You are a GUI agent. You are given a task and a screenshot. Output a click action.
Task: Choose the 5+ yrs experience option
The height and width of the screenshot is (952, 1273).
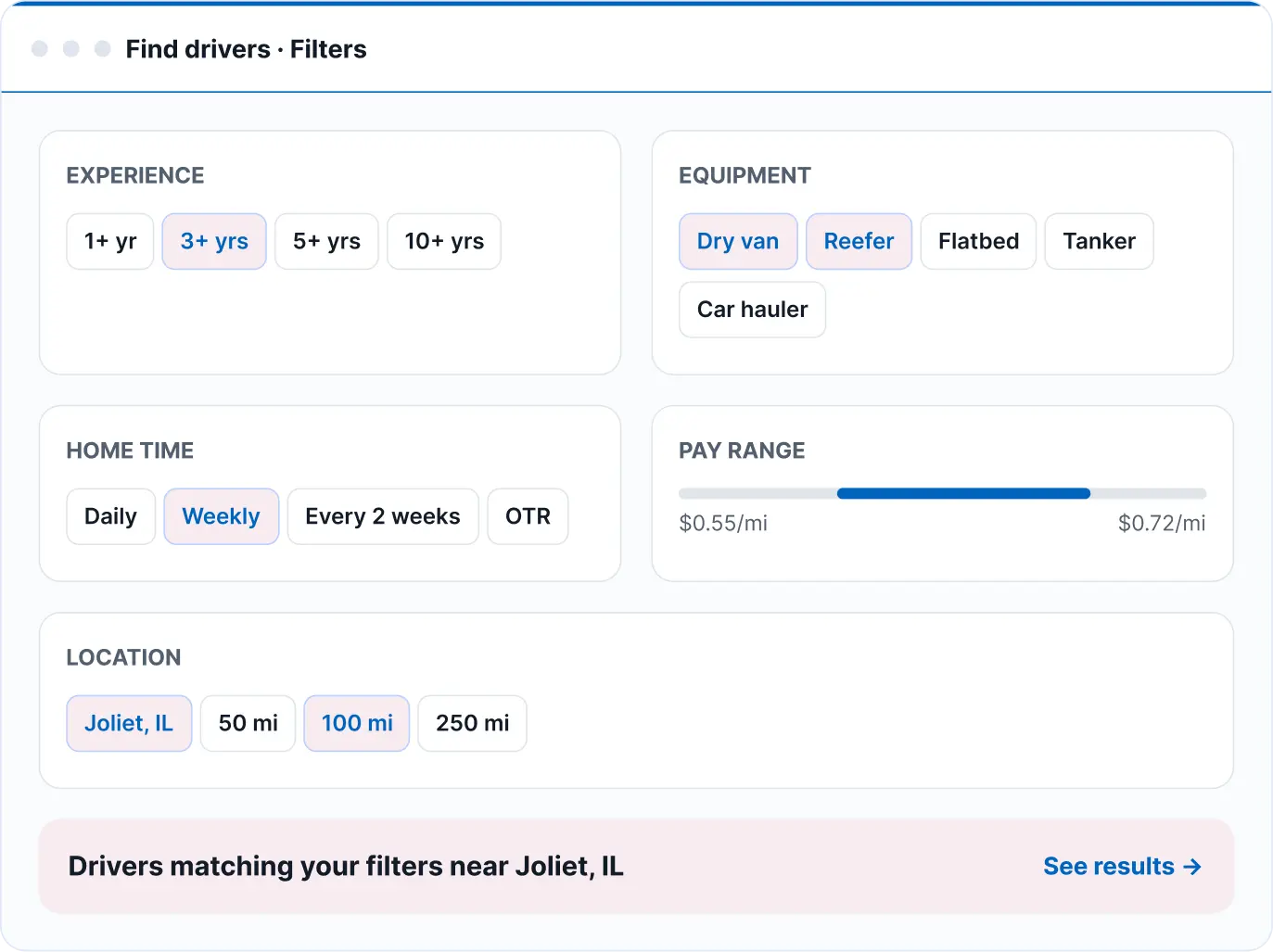click(x=326, y=242)
